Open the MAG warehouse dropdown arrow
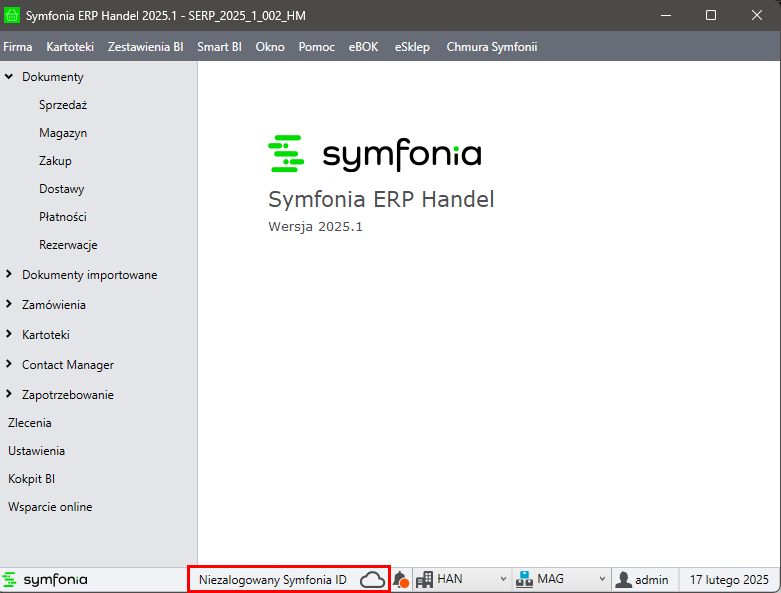 tap(602, 580)
